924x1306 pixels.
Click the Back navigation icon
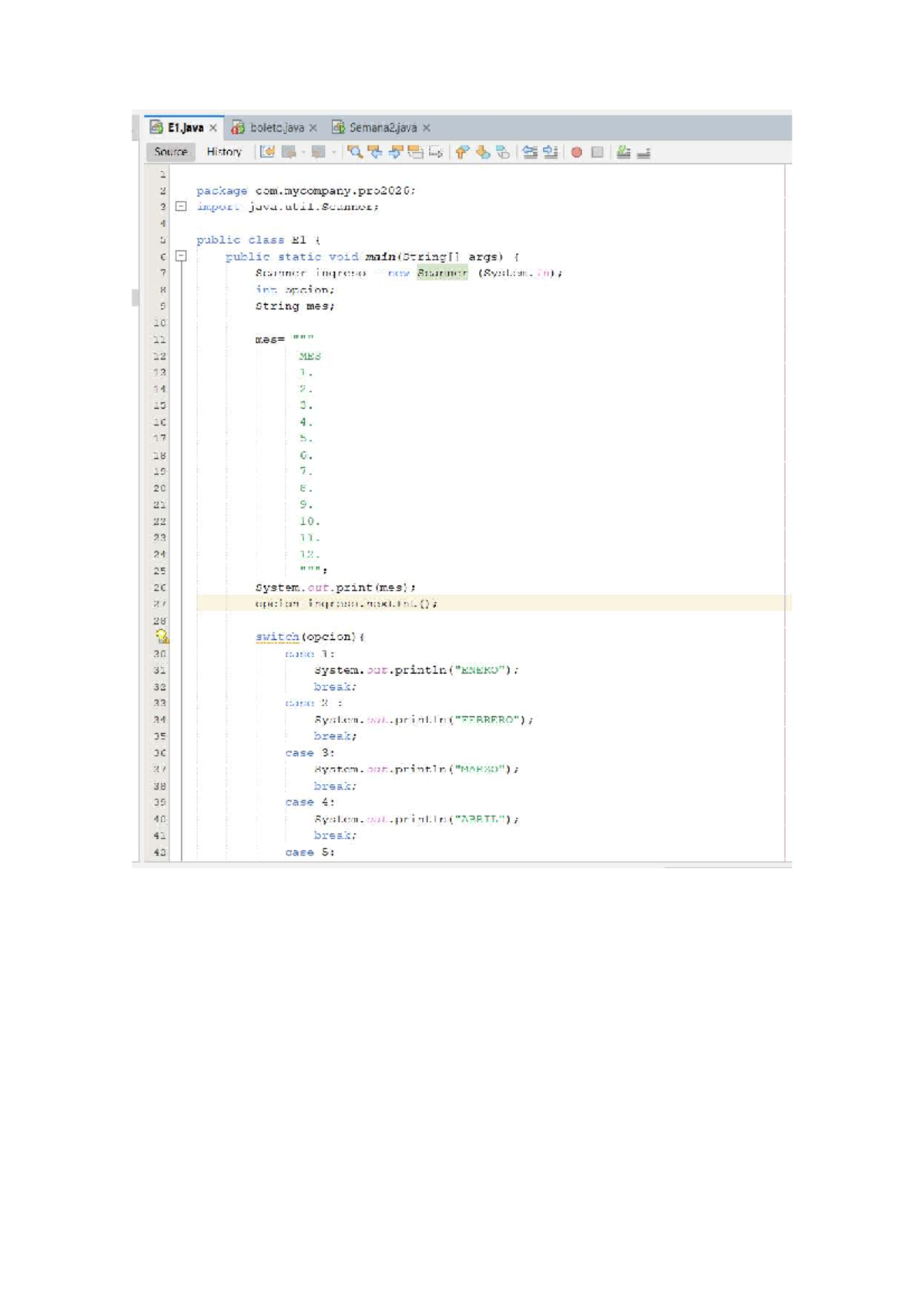click(289, 152)
